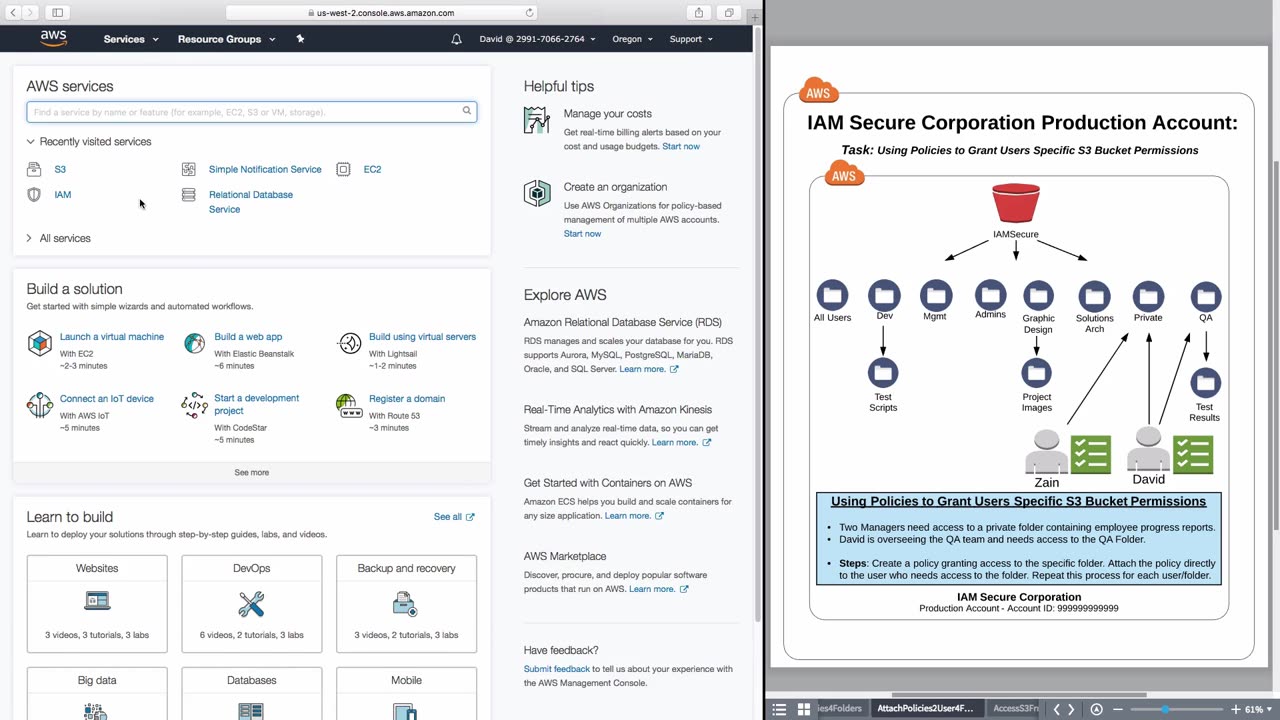Open the Submit feedback link
This screenshot has height=720, width=1280.
point(557,669)
